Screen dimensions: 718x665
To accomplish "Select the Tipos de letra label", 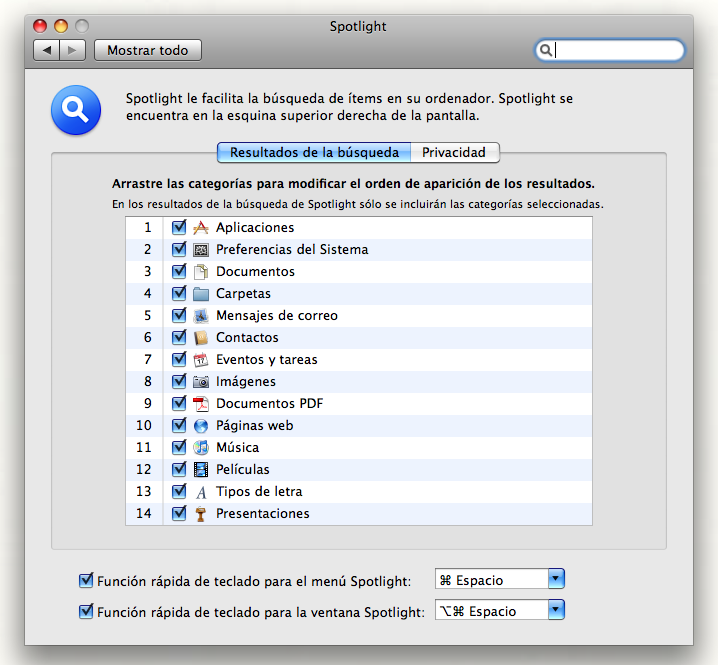I will pyautogui.click(x=259, y=491).
